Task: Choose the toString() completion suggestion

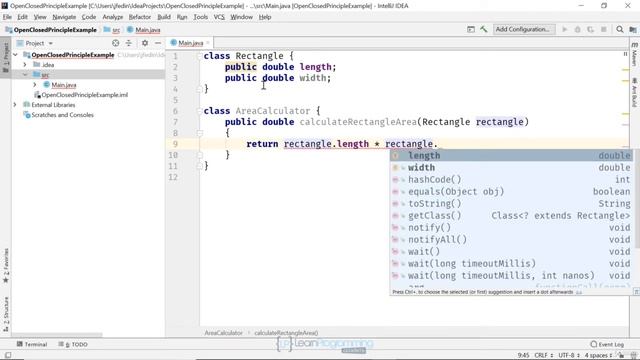Action: (512, 204)
